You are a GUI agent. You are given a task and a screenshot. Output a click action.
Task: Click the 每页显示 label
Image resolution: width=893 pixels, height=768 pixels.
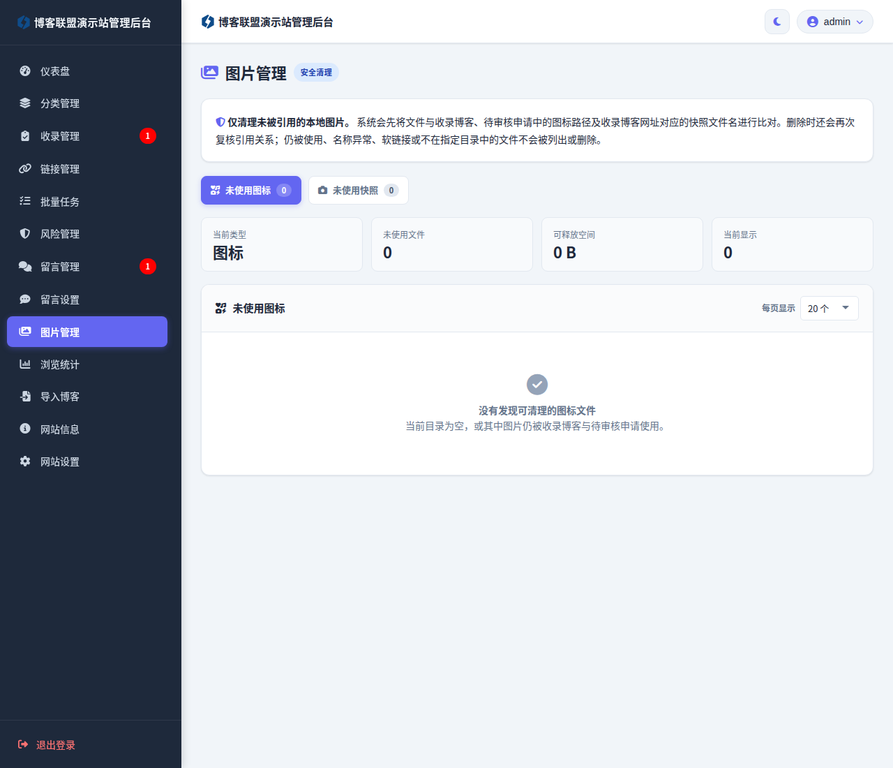(x=778, y=308)
